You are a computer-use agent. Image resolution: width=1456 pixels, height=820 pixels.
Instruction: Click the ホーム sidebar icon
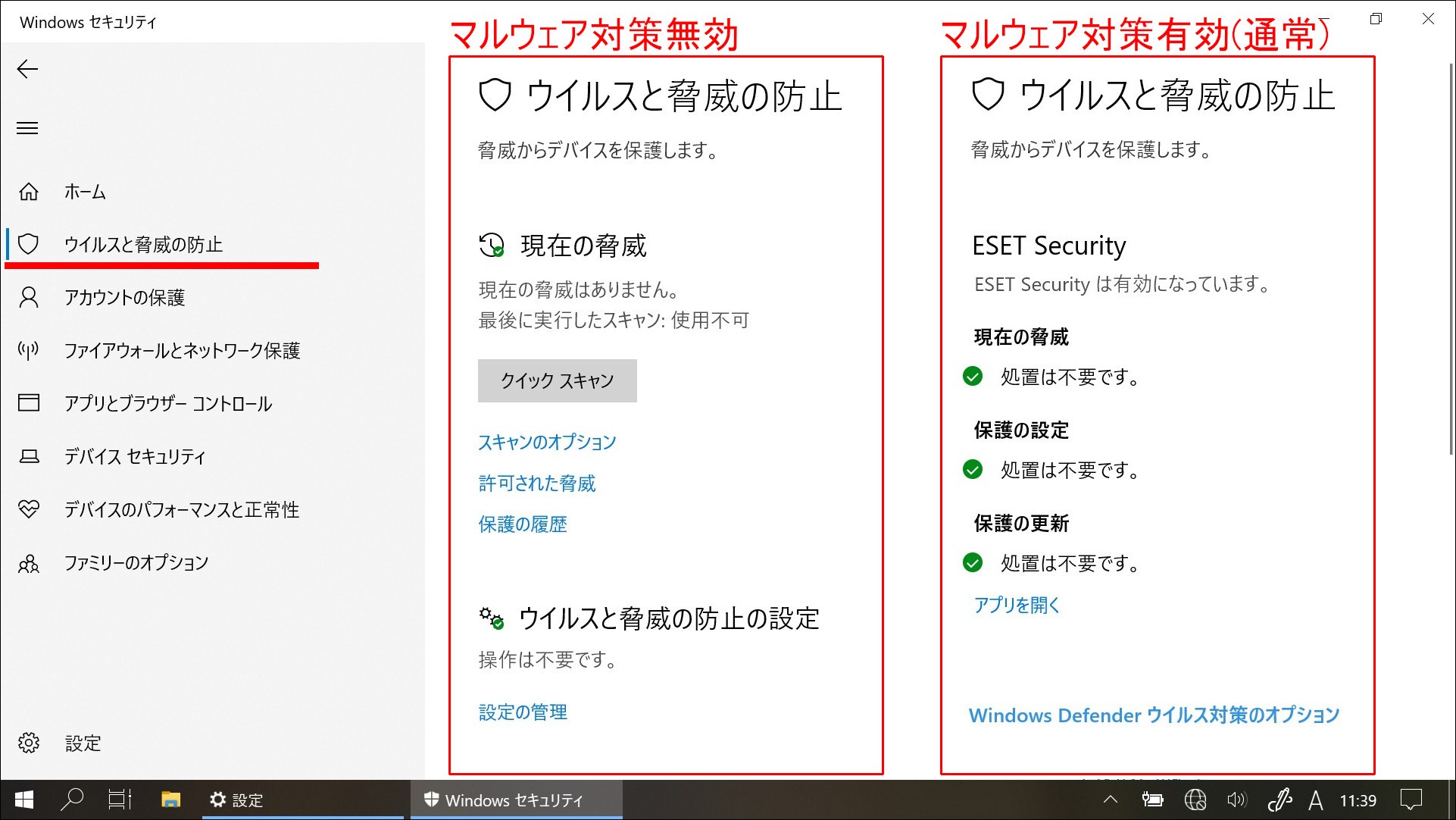(27, 191)
